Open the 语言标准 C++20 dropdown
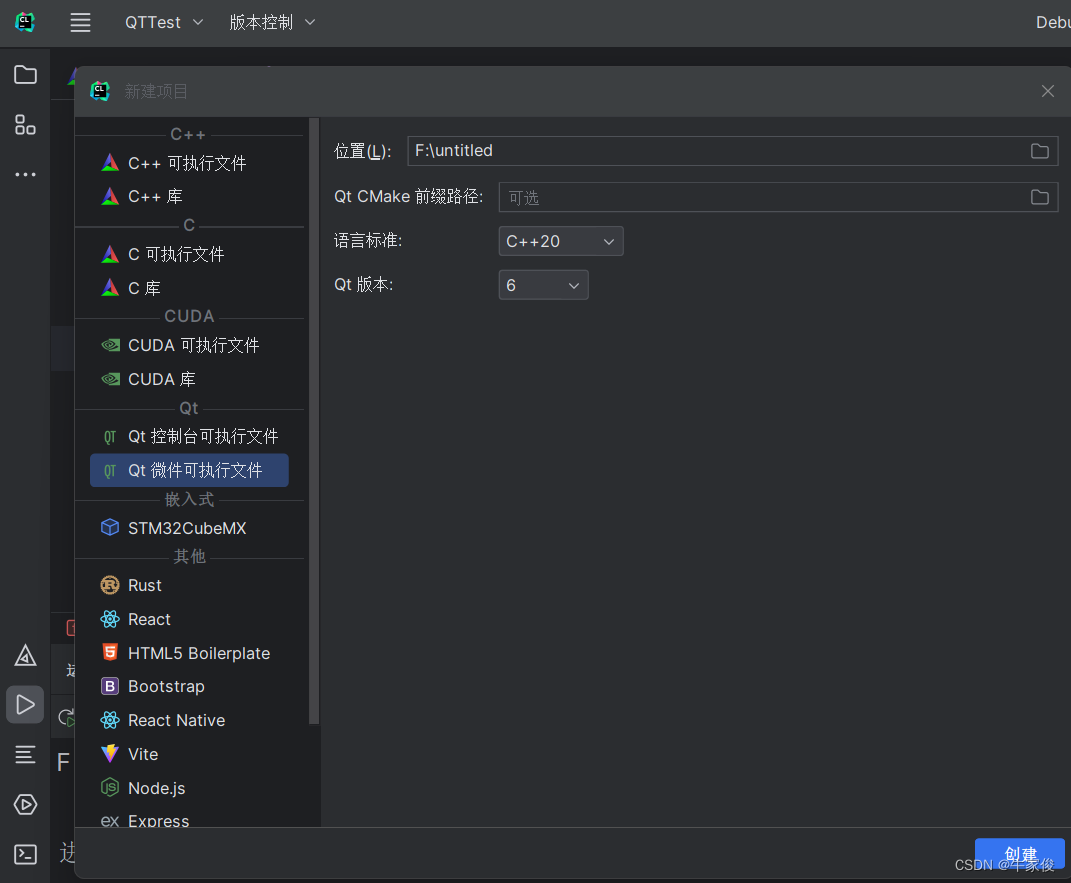 click(561, 241)
